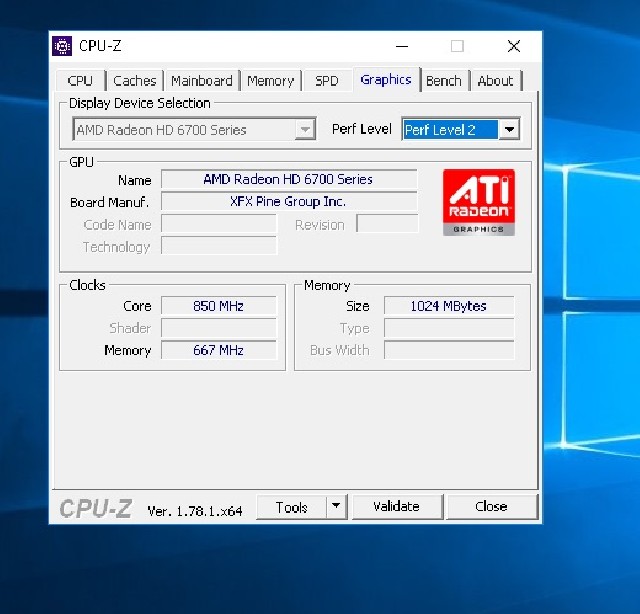Click the empty memory Type field
Screen dimensions: 640x614
pos(449,328)
